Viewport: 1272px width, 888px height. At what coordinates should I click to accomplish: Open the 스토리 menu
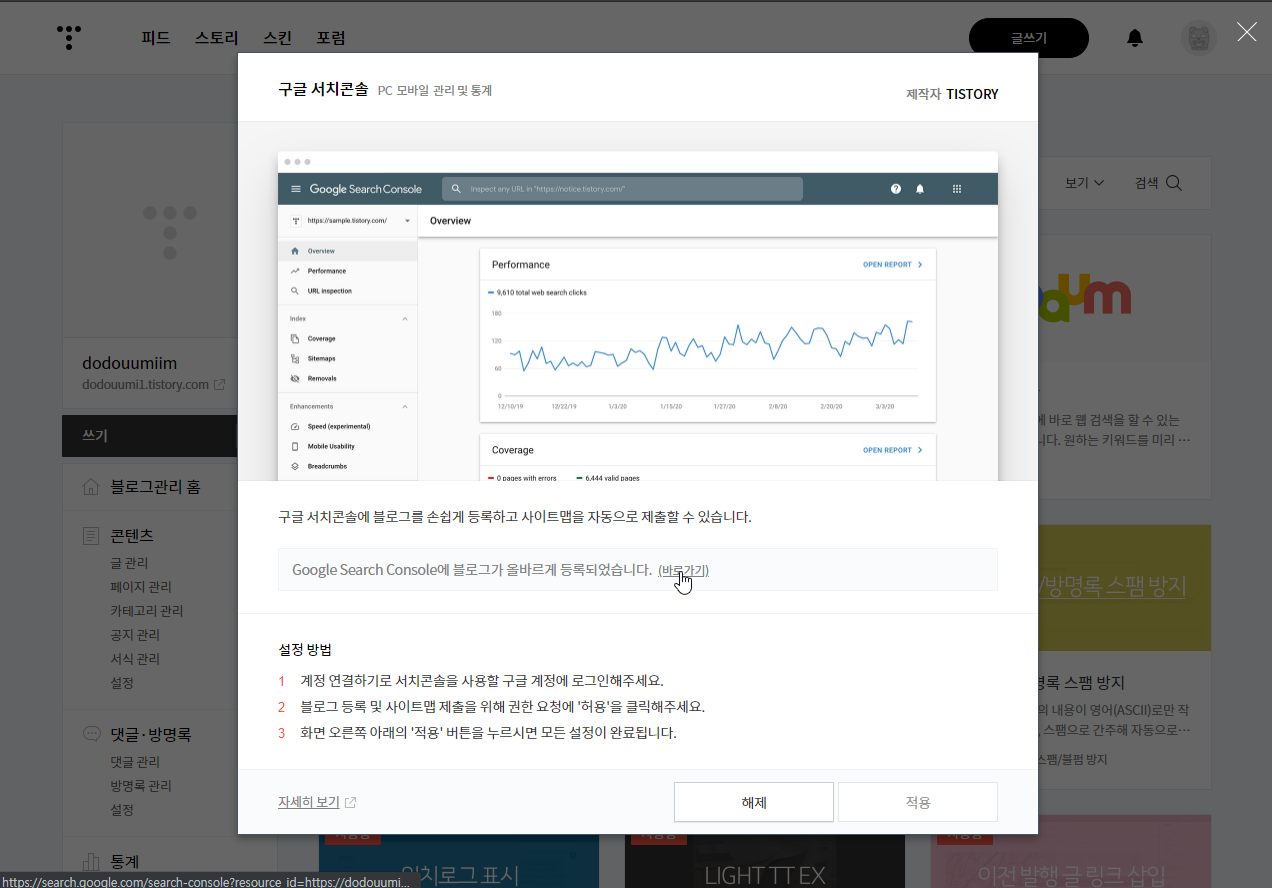(x=217, y=38)
